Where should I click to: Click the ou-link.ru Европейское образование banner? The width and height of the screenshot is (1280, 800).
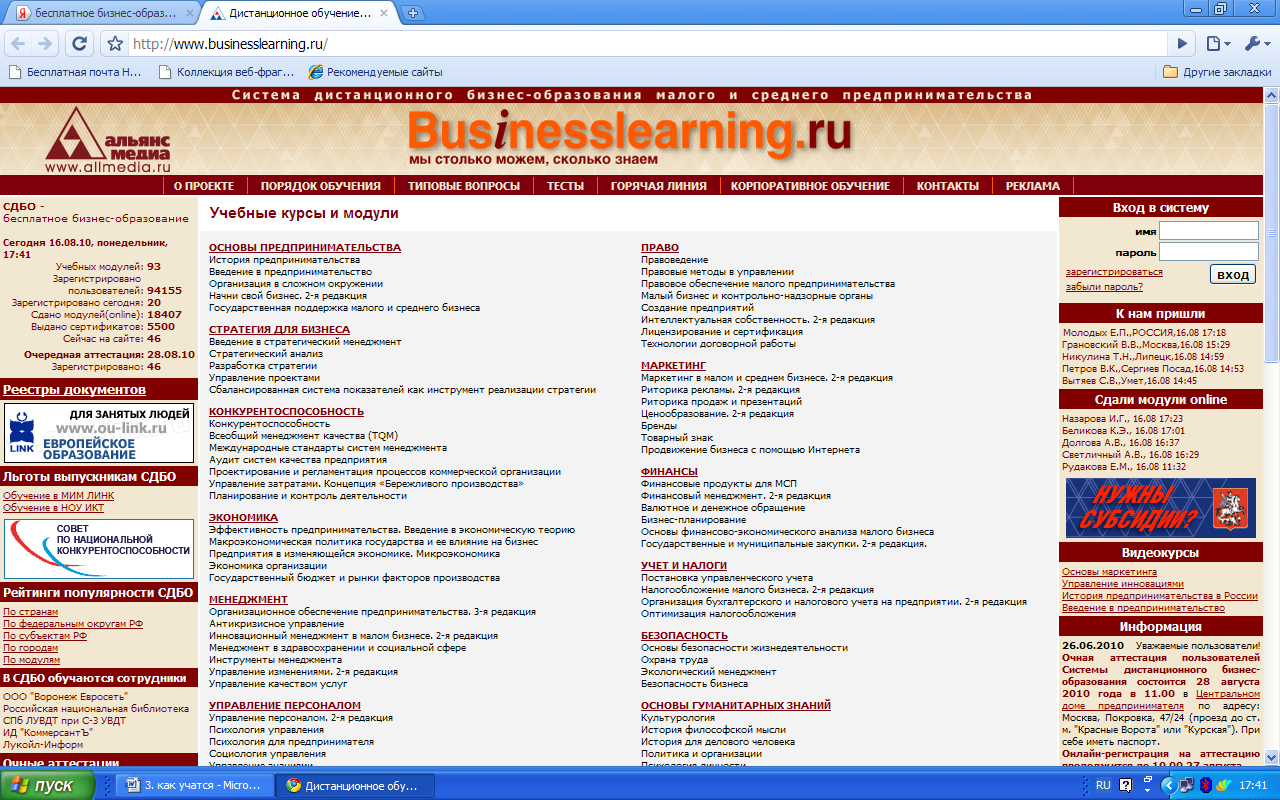(x=99, y=434)
